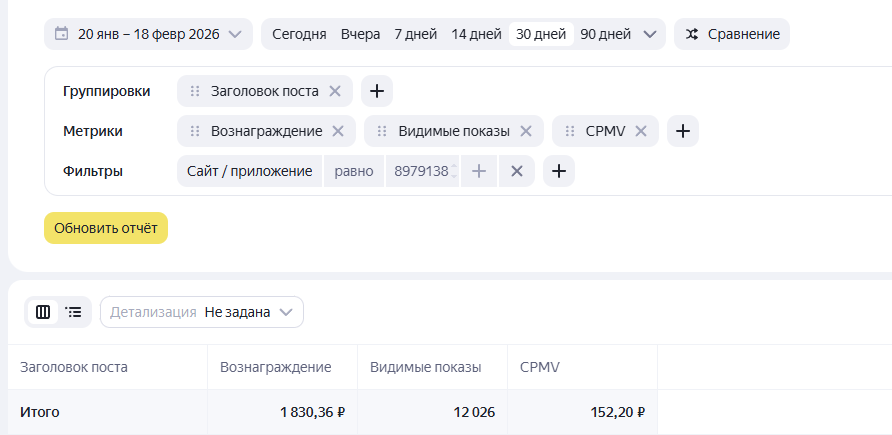Remove the Видимые показы metric
The width and height of the screenshot is (892, 435).
point(526,131)
